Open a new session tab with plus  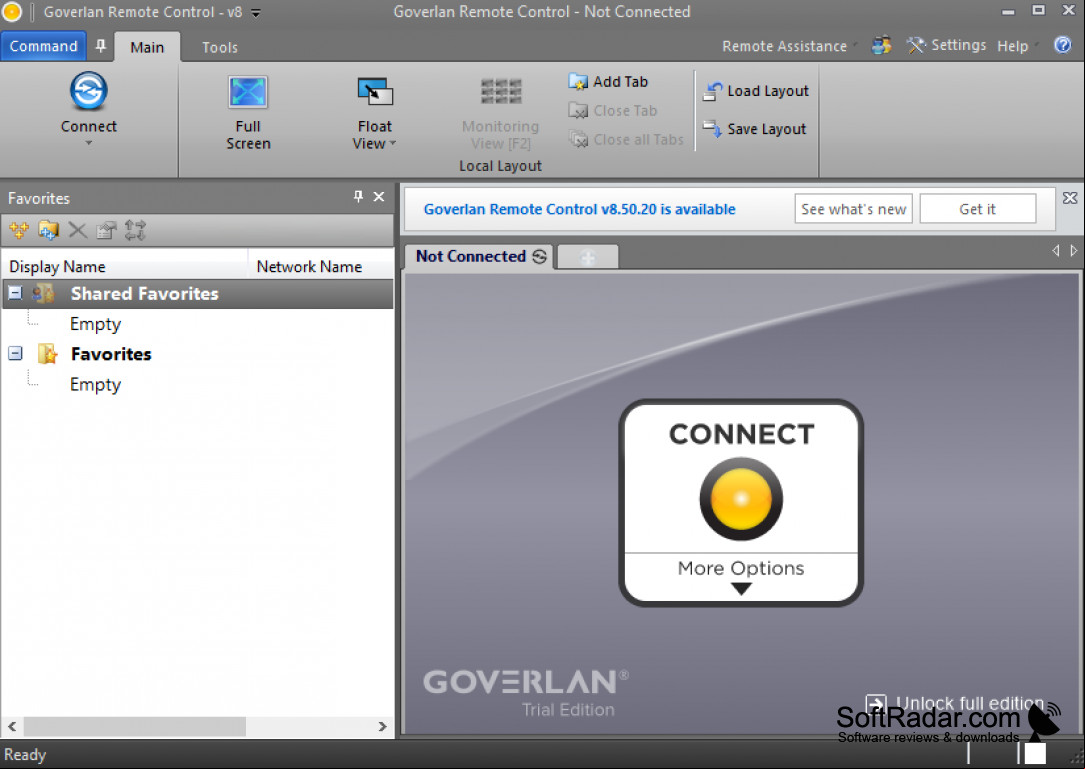point(587,257)
